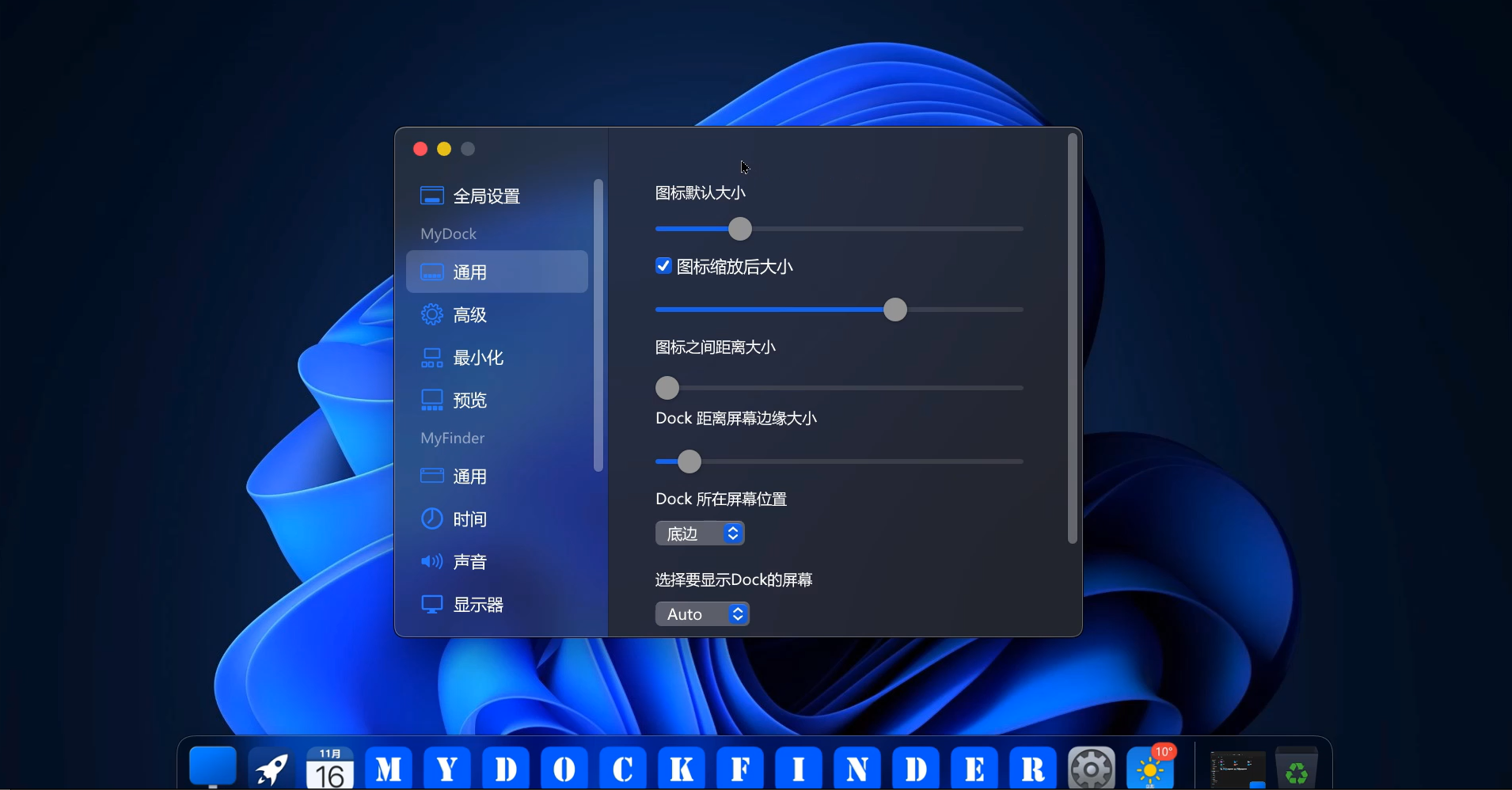
Task: Click the MyDock section header text
Action: [448, 234]
